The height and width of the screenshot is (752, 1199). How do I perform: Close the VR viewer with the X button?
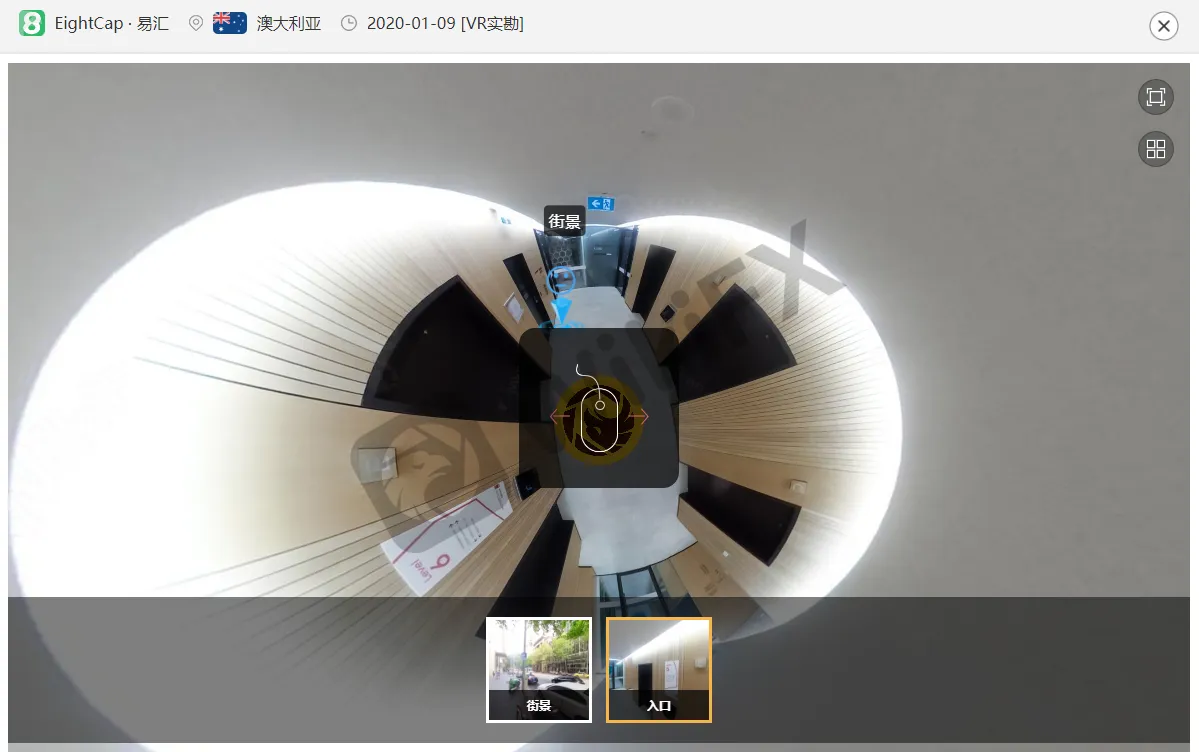click(1163, 26)
